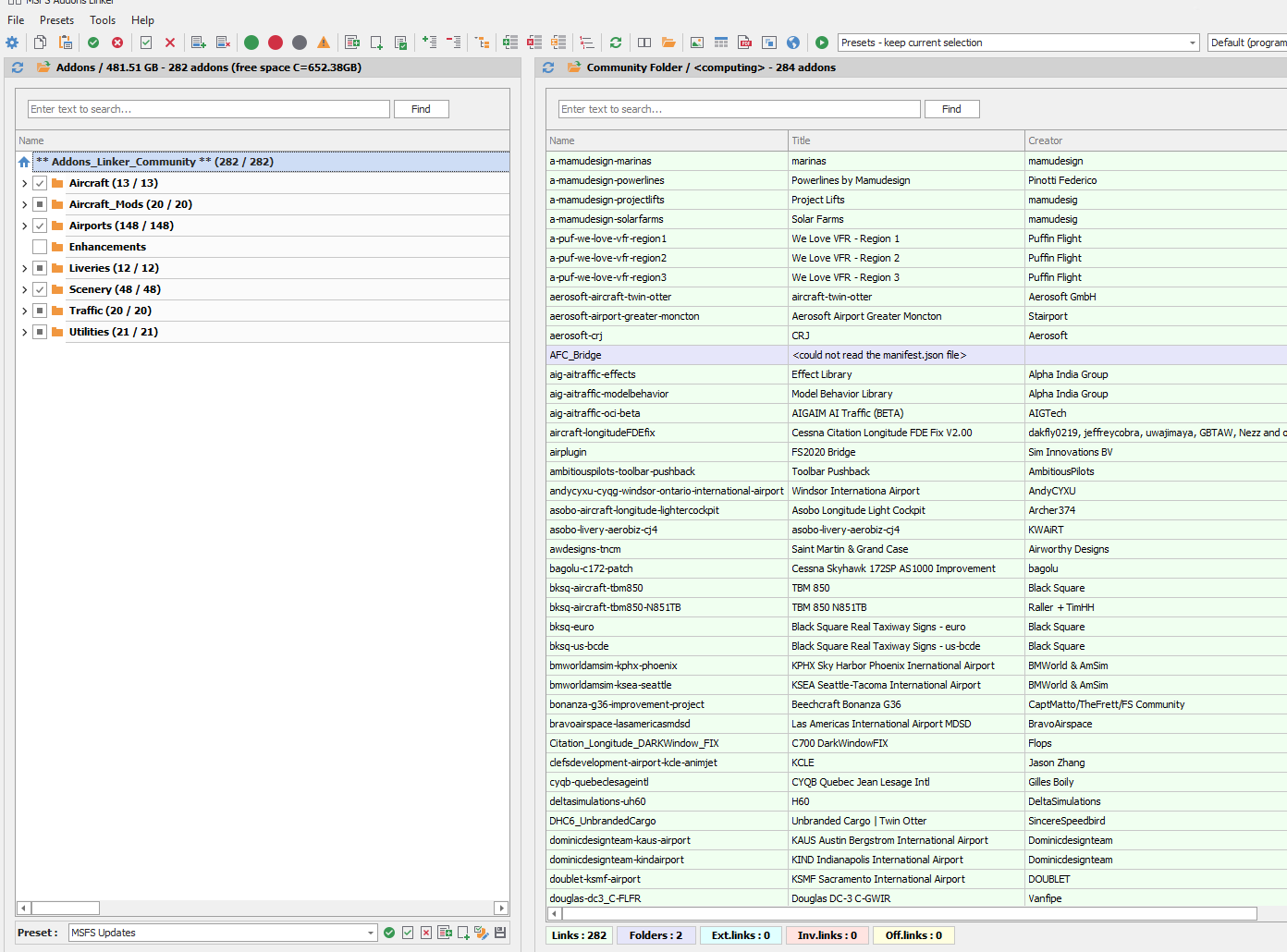The width and height of the screenshot is (1287, 952).
Task: Open the Presets menu
Action: click(x=56, y=19)
